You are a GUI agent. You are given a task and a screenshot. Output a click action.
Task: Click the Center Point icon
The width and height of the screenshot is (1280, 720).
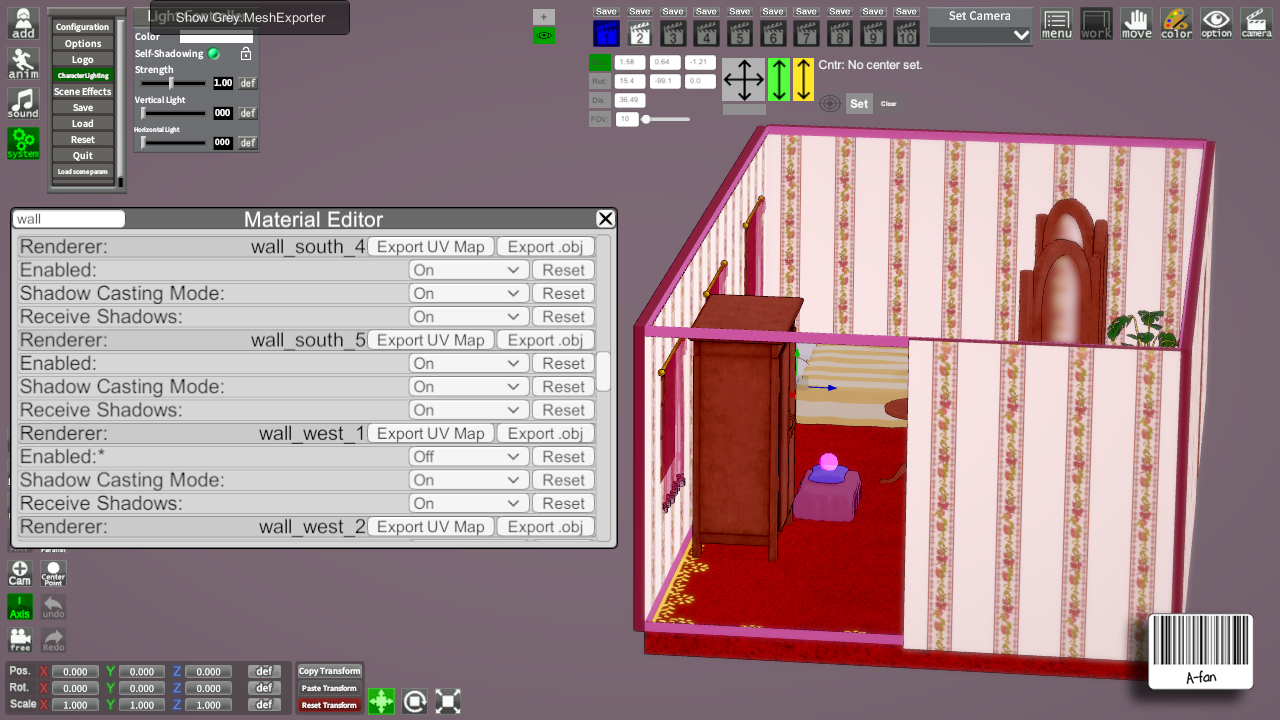[x=53, y=573]
